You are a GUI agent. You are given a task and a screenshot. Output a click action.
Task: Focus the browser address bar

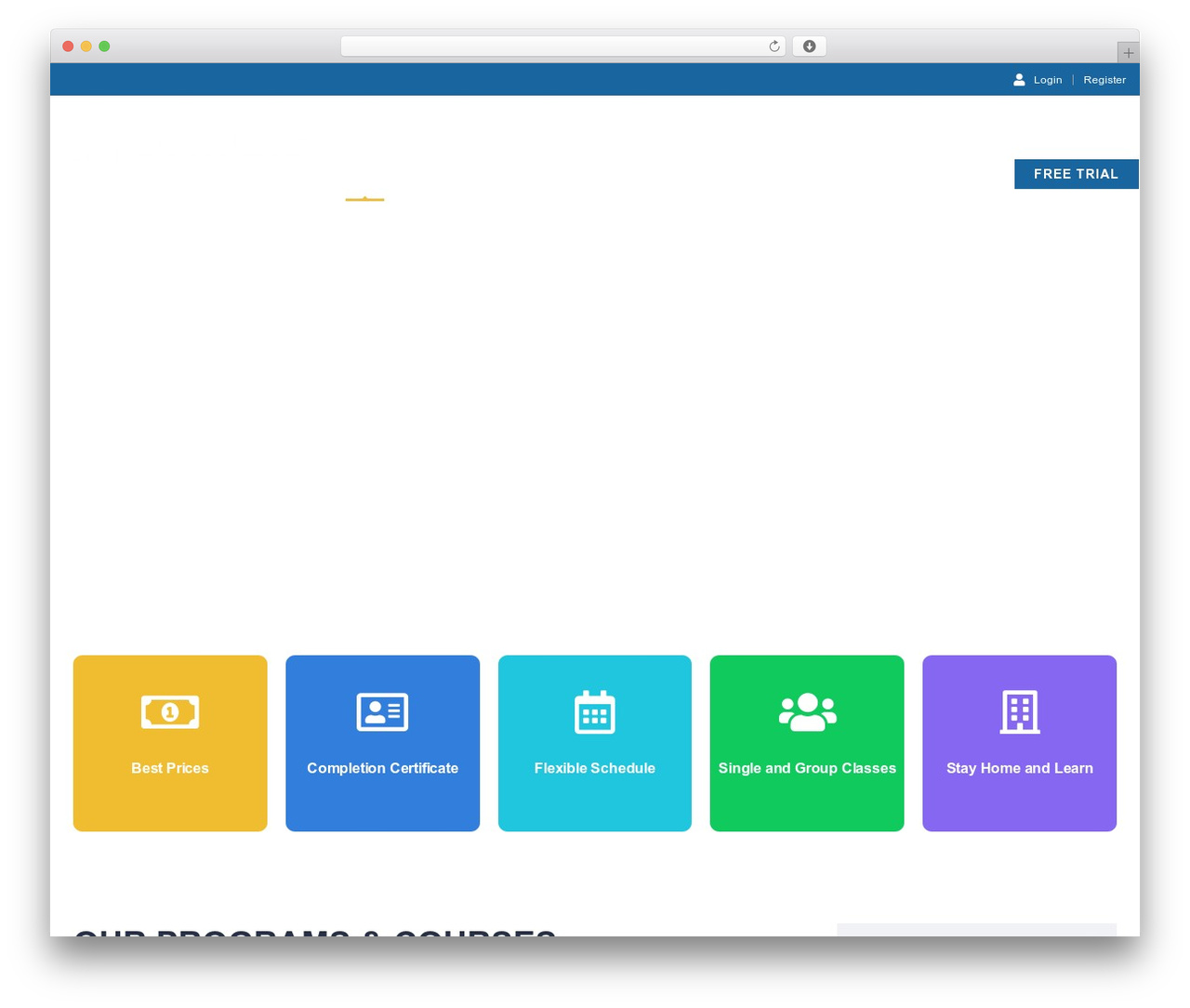[562, 46]
